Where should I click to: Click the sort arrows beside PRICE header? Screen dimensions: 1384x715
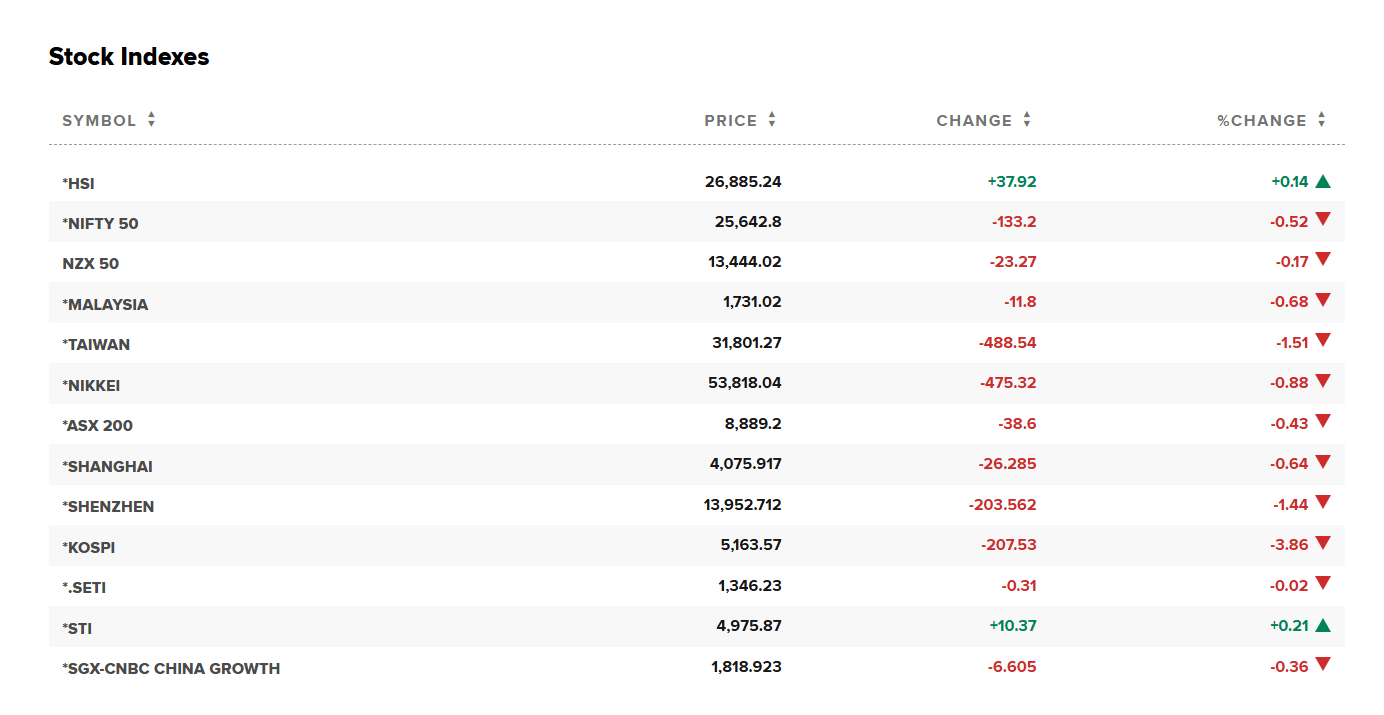772,120
